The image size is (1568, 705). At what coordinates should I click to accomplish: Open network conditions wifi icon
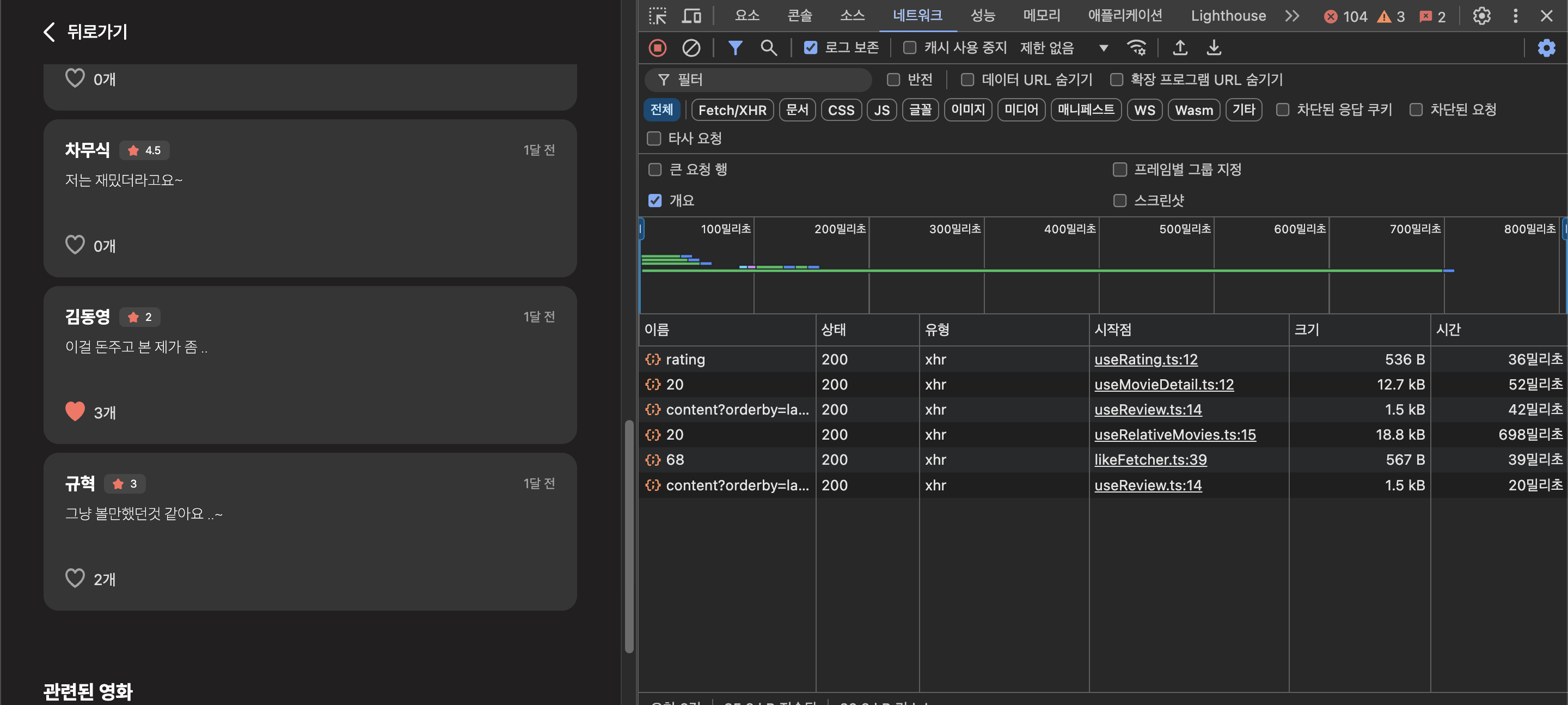pyautogui.click(x=1136, y=47)
